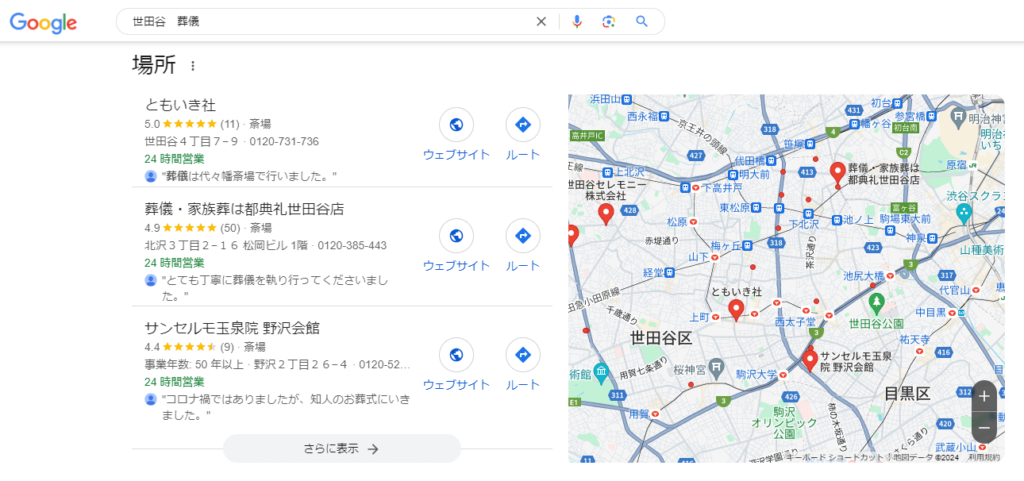Click the 用賀 station label on map
The height and width of the screenshot is (481, 1024).
pos(638,414)
